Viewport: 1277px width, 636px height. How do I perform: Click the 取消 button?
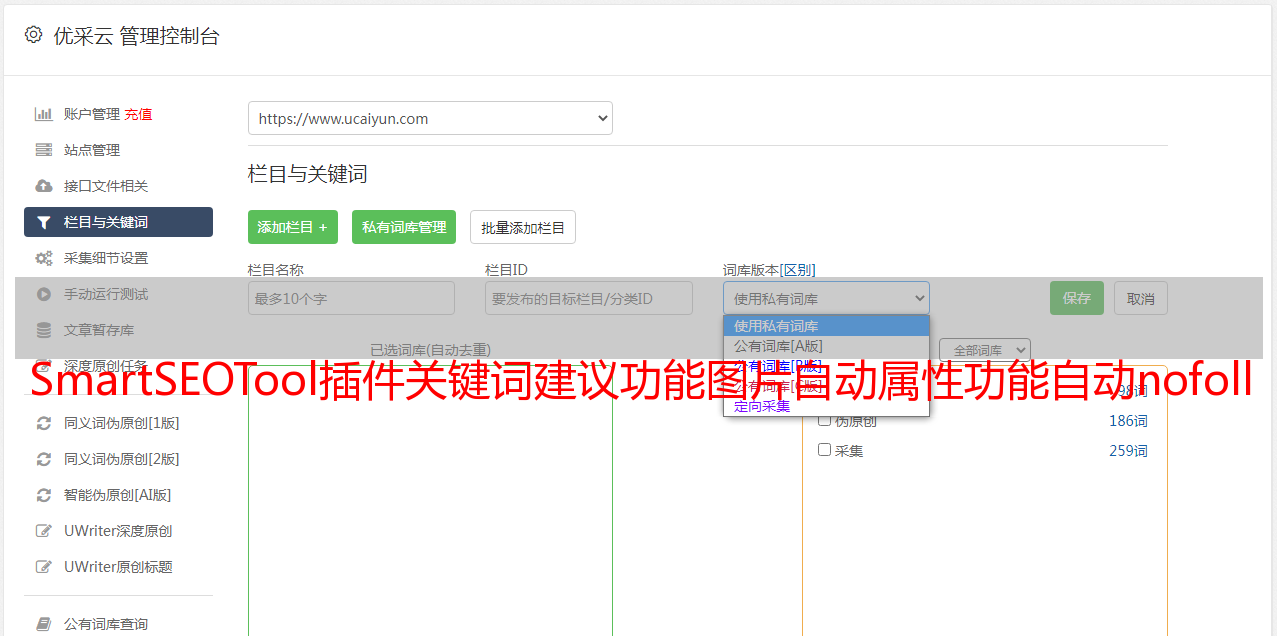[1141, 298]
